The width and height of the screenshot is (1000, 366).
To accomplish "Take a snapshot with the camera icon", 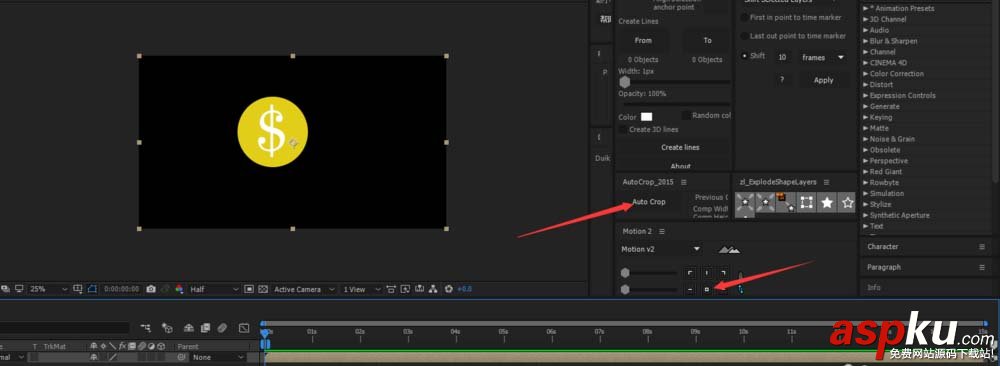I will point(151,289).
